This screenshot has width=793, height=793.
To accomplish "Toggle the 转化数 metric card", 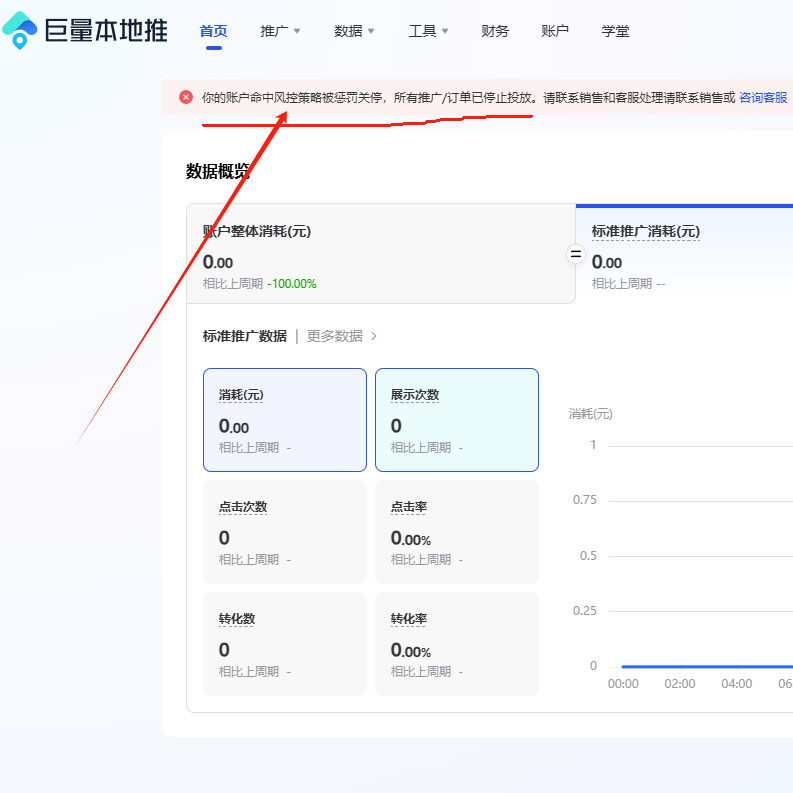I will (285, 644).
